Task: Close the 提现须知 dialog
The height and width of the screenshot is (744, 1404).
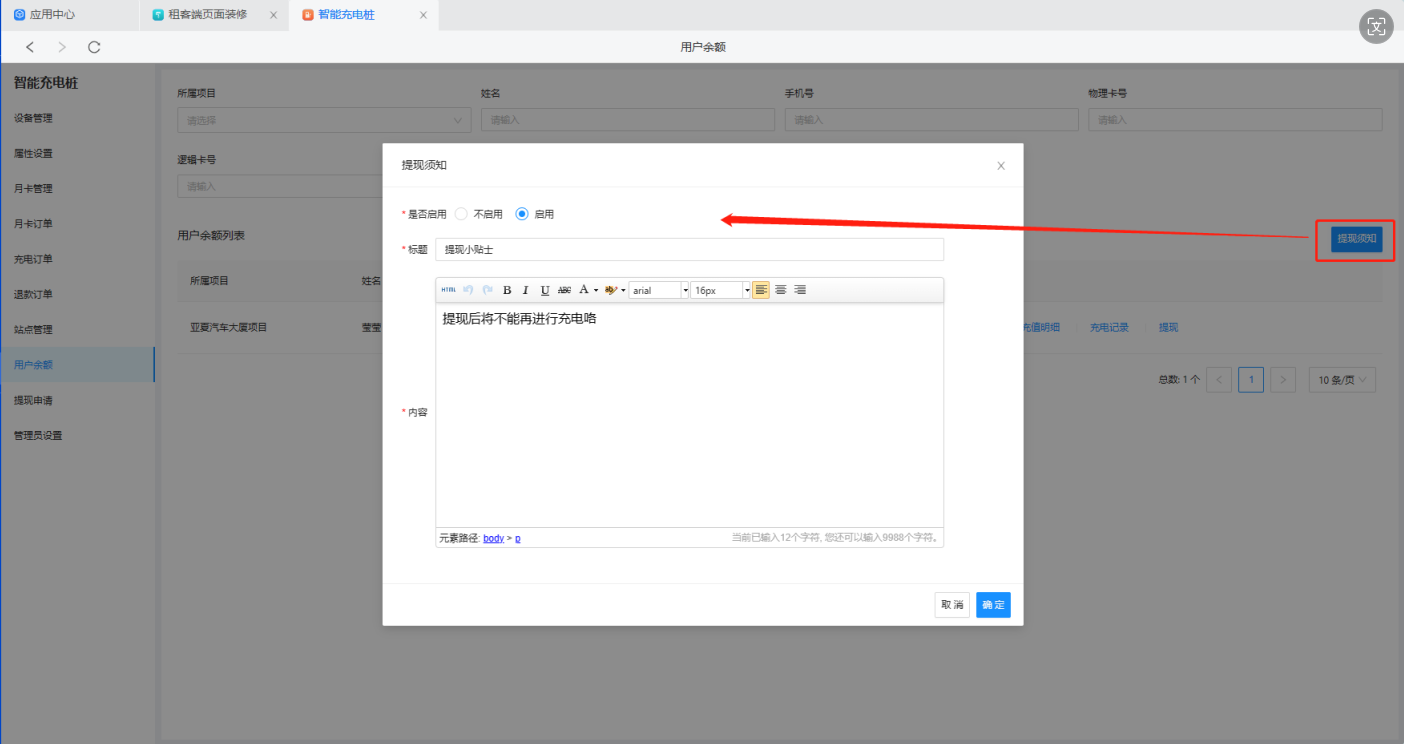Action: tap(1001, 166)
